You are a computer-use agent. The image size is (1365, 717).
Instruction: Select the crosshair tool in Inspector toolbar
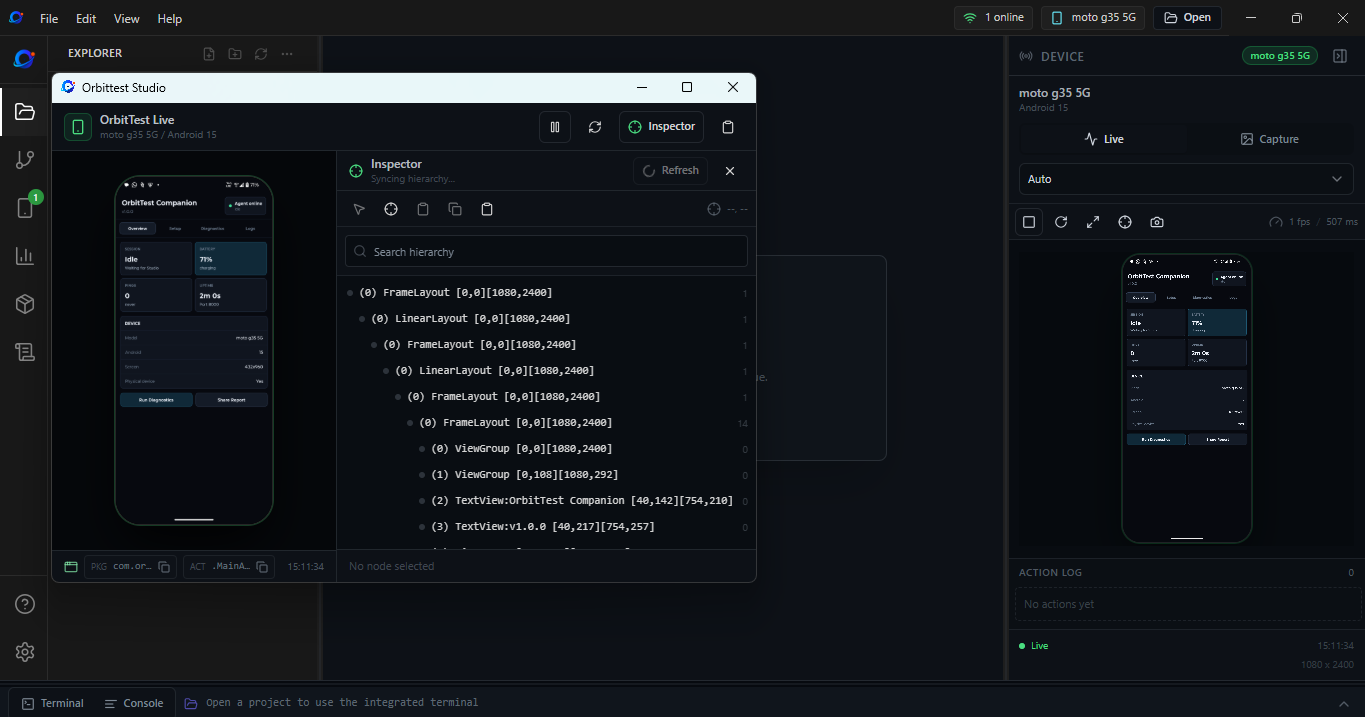click(391, 209)
